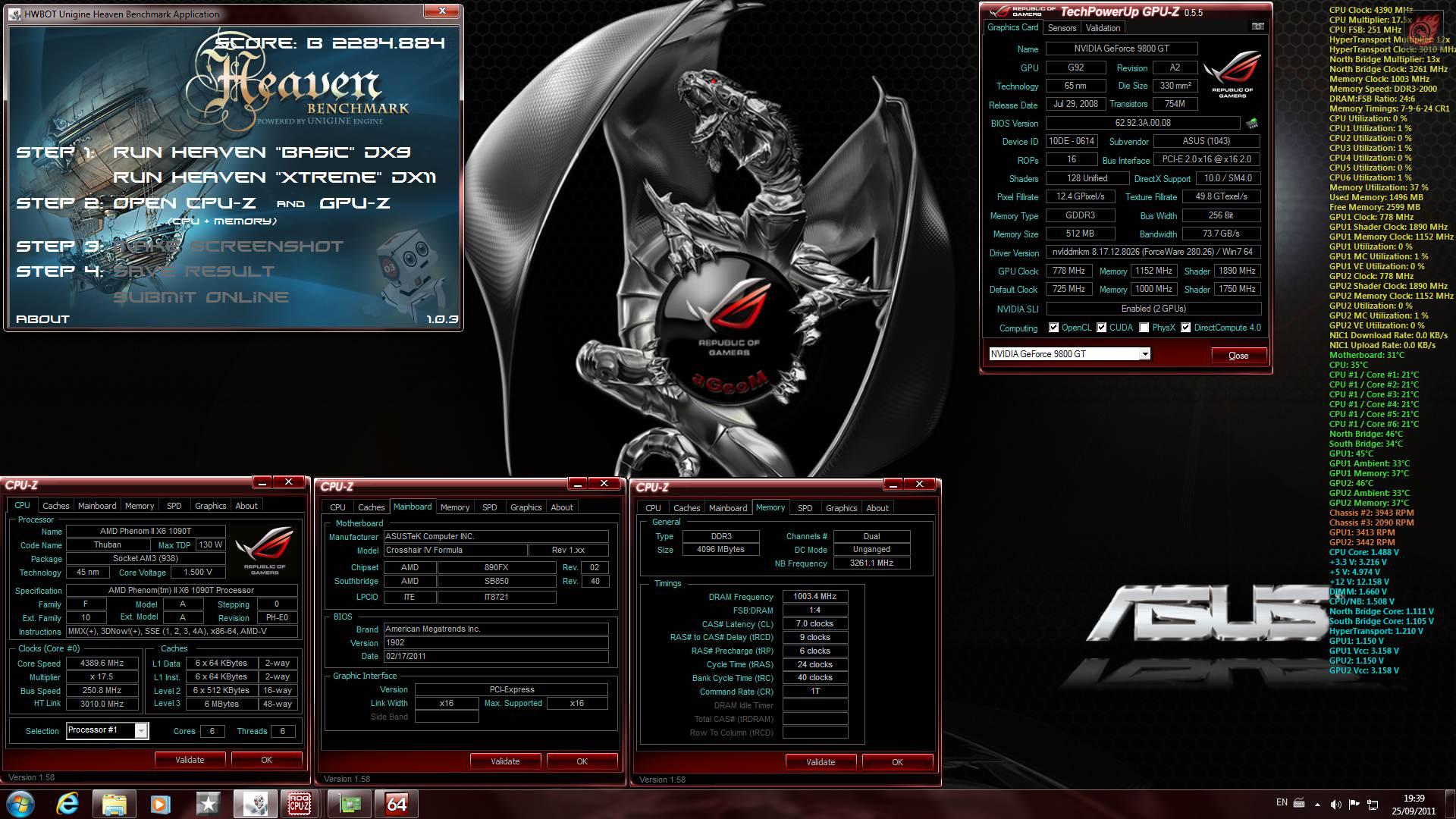Click the Core Voltage value 1.500 V
Viewport: 1456px width, 819px height.
(197, 573)
